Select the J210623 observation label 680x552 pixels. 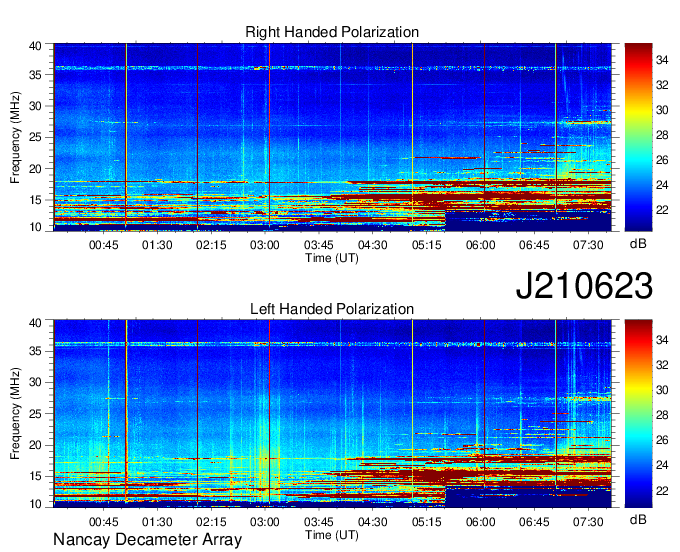pyautogui.click(x=584, y=286)
